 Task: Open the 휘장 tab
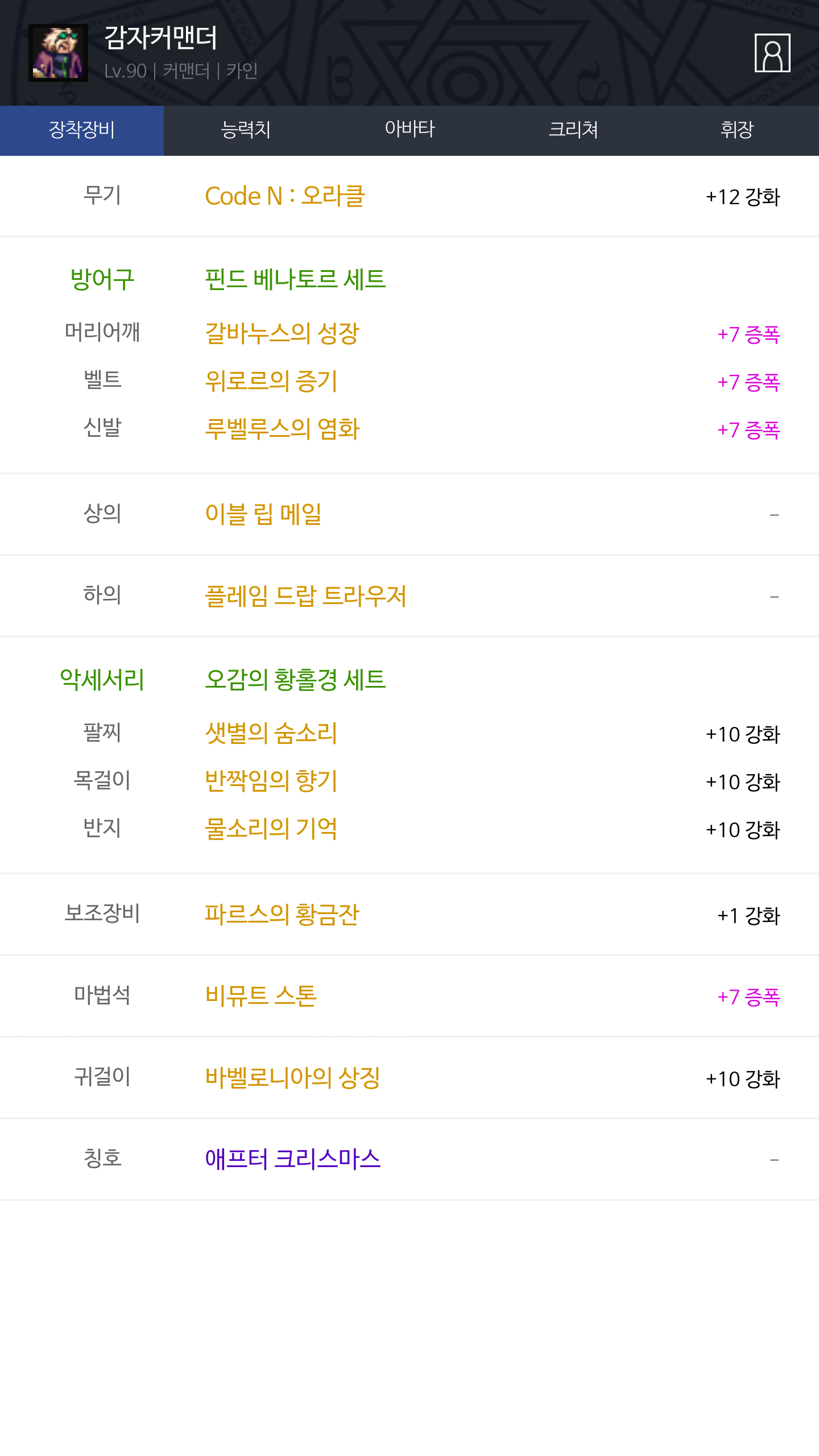737,130
